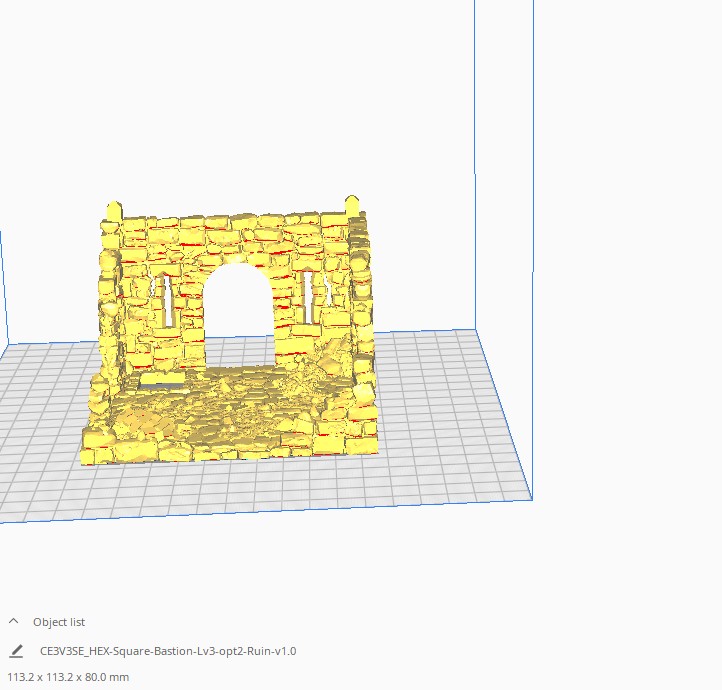Click the right corner peg atop the wall
Image resolution: width=722 pixels, height=690 pixels.
click(352, 205)
